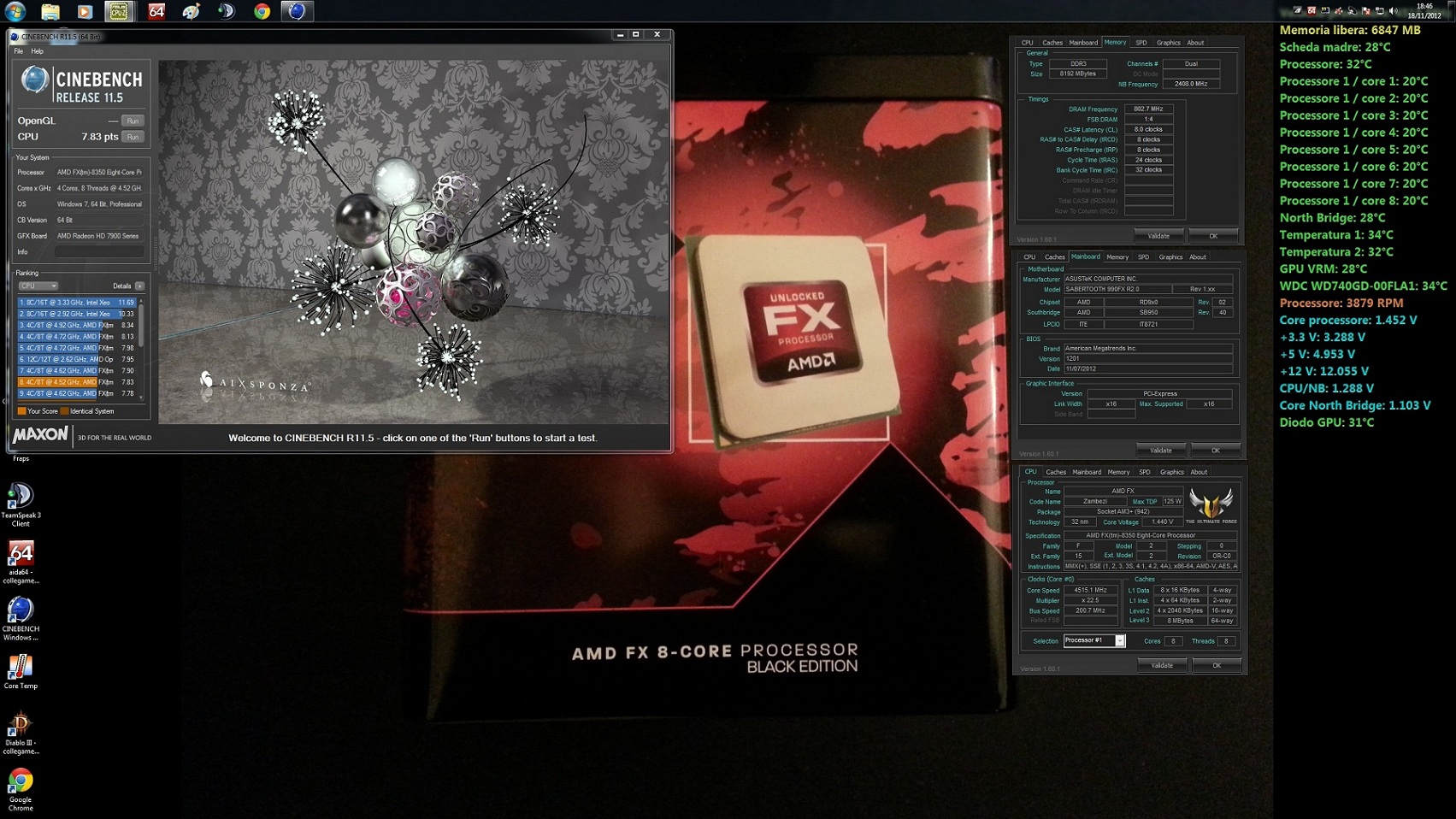Click the Cinebench logo sphere icon
Screen dimensions: 1456x819
tap(35, 80)
